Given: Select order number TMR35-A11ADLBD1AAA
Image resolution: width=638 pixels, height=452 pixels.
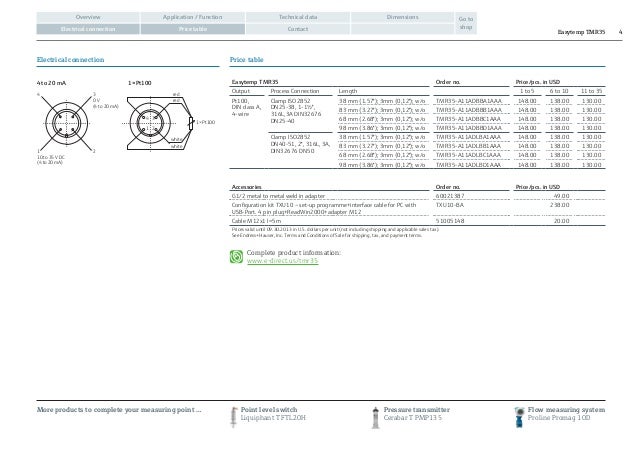Looking at the screenshot, I should coord(468,165).
